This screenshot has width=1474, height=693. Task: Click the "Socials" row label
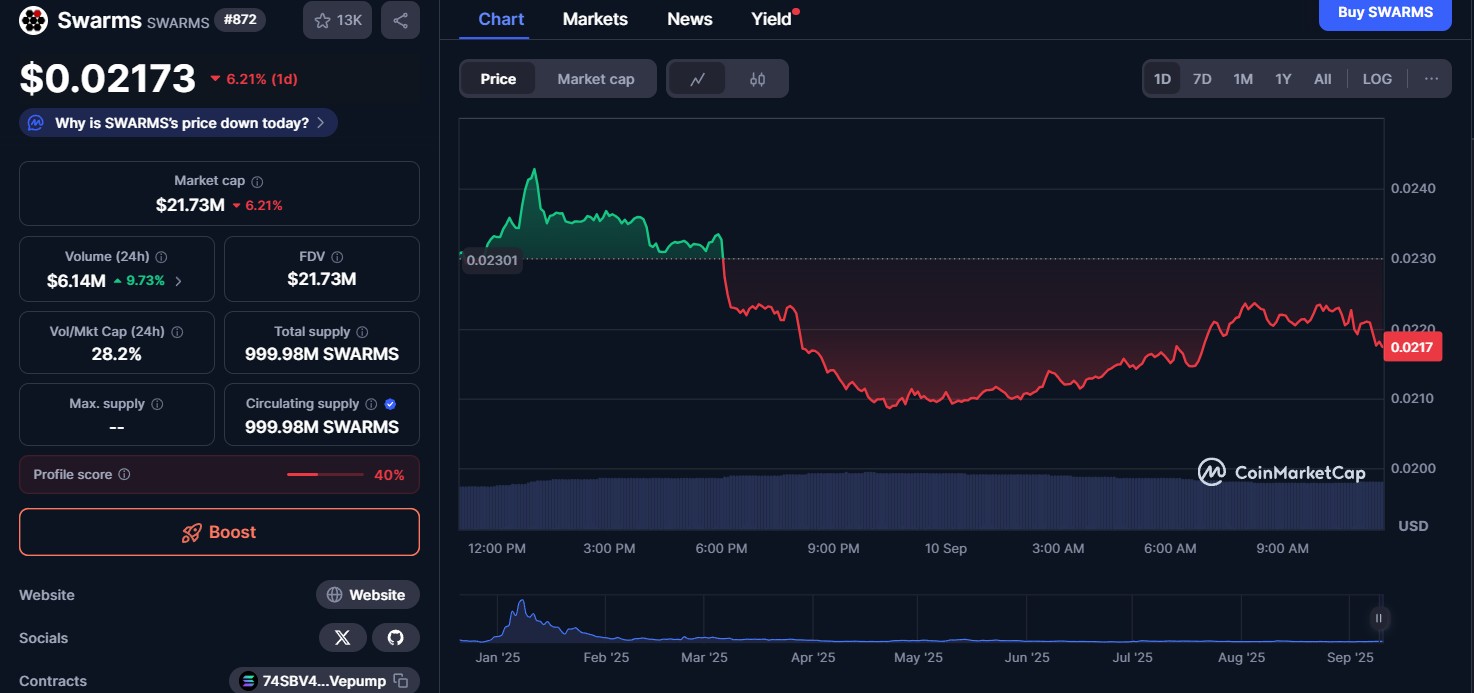click(x=44, y=638)
